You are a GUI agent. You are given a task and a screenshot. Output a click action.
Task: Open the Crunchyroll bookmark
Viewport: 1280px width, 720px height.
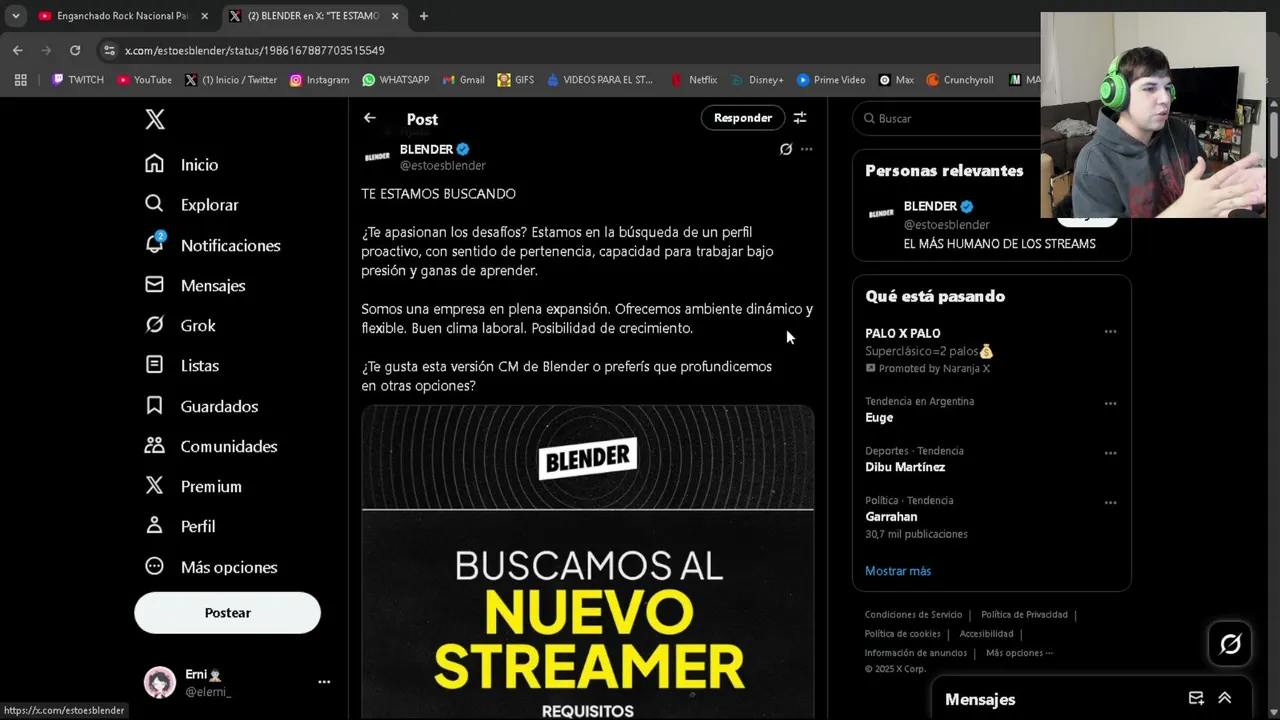pos(960,80)
